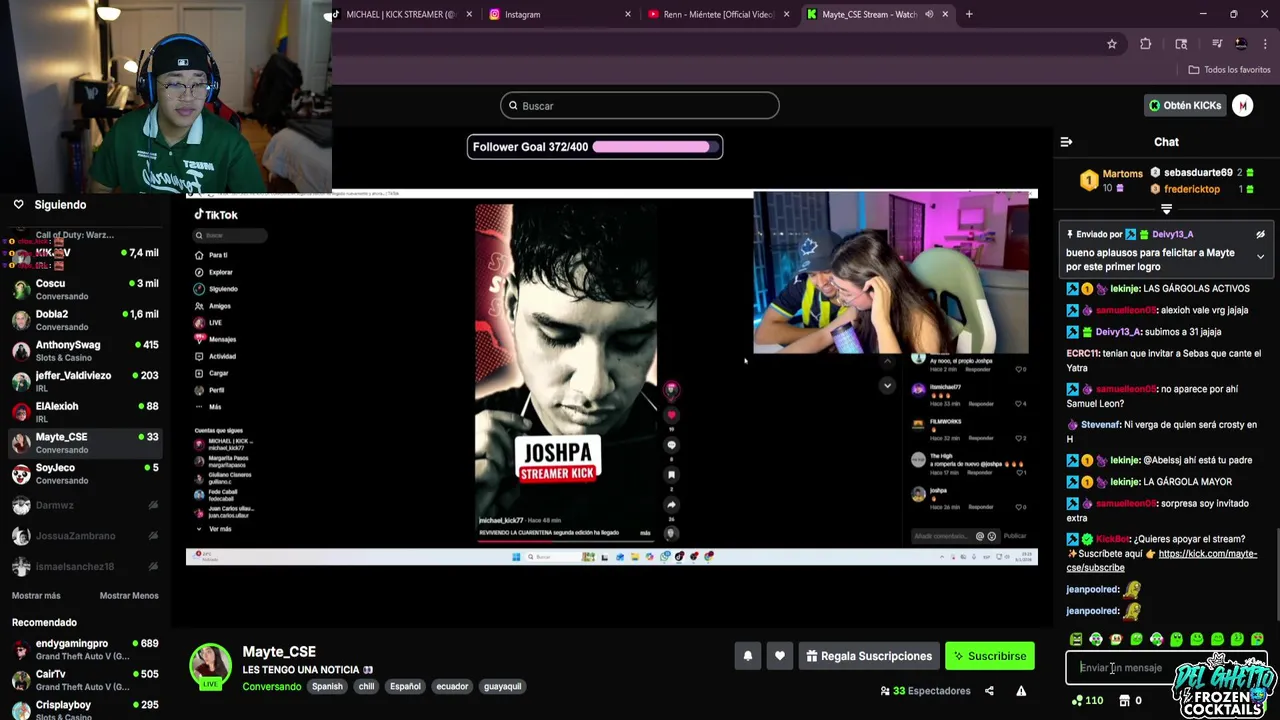Open the Chrome profile avatar

[1241, 44]
